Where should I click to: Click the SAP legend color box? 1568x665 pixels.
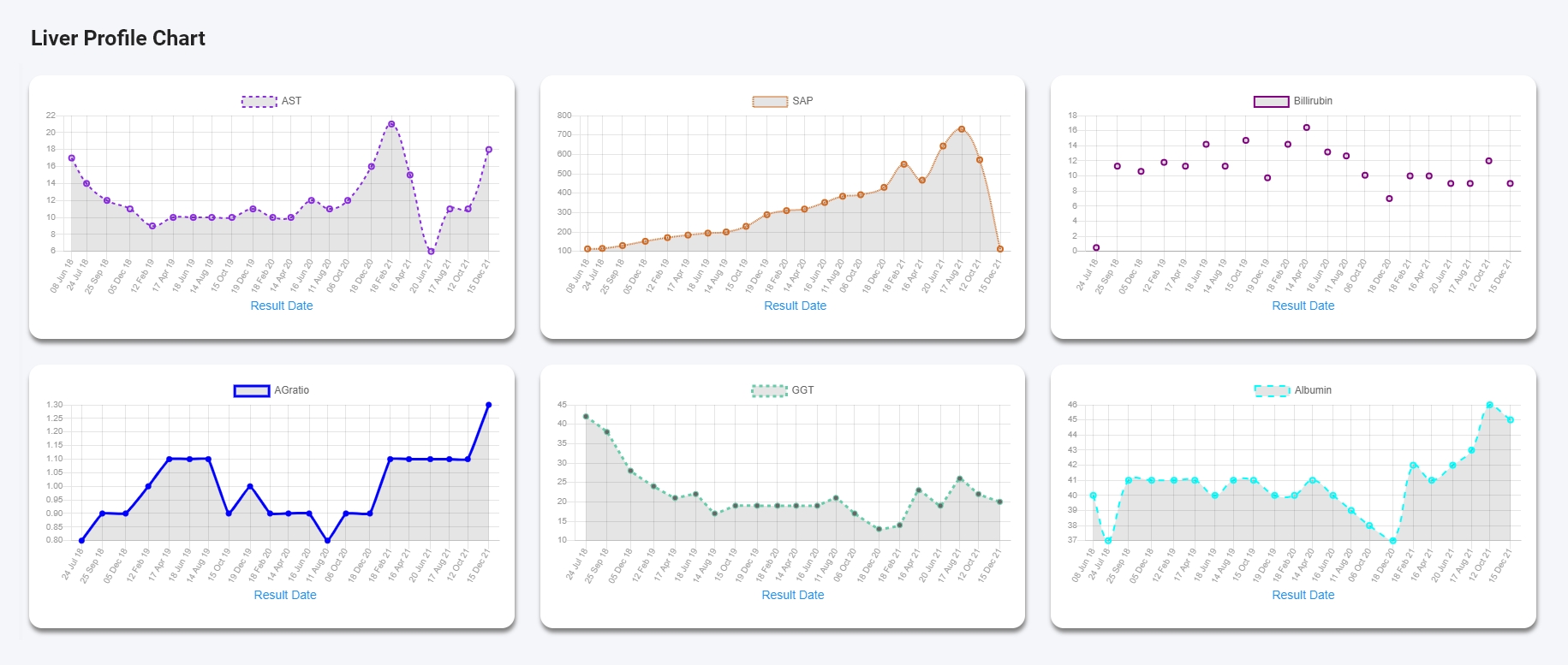pyautogui.click(x=769, y=101)
